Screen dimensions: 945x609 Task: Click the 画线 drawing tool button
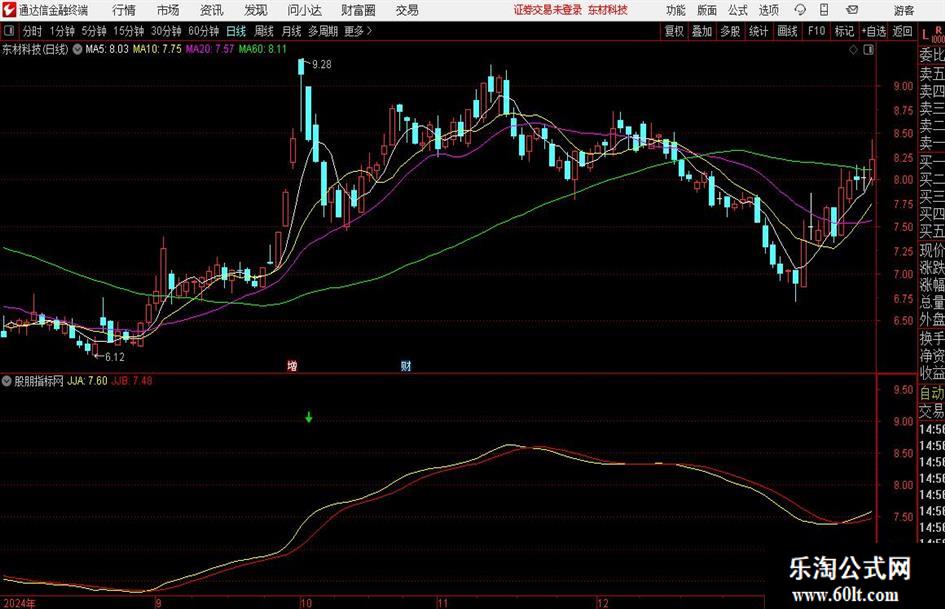[x=787, y=31]
